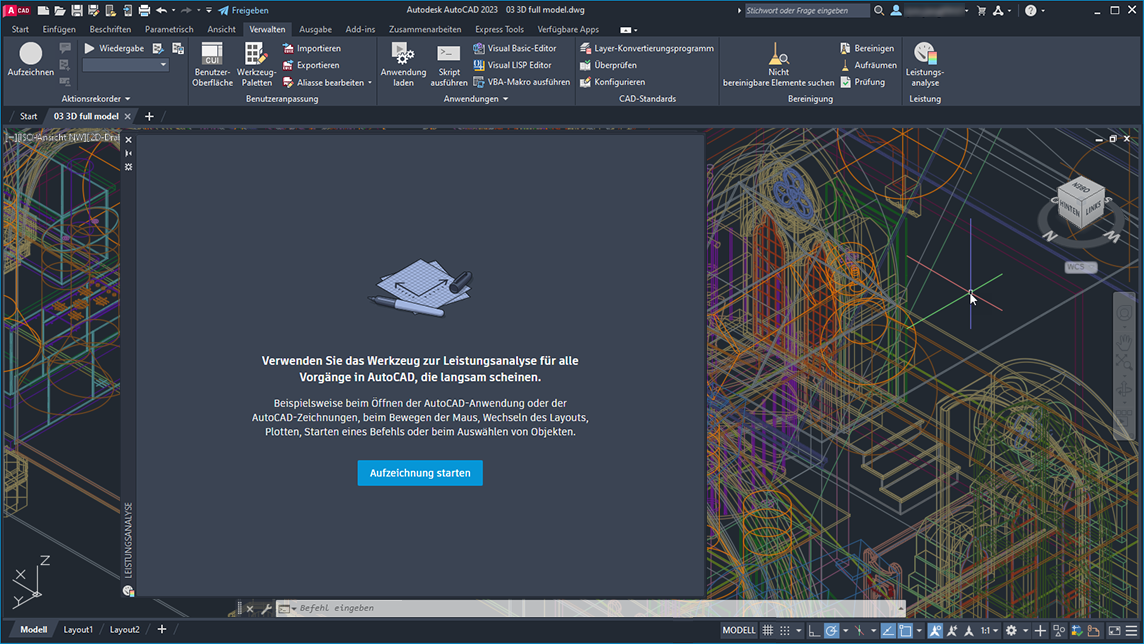Click Aufzeichnung starten button
The image size is (1144, 644).
(x=420, y=473)
